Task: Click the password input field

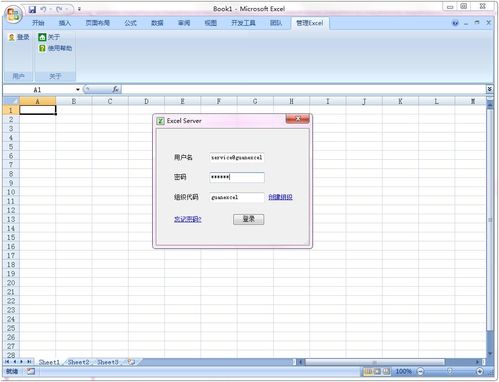Action: (x=237, y=177)
